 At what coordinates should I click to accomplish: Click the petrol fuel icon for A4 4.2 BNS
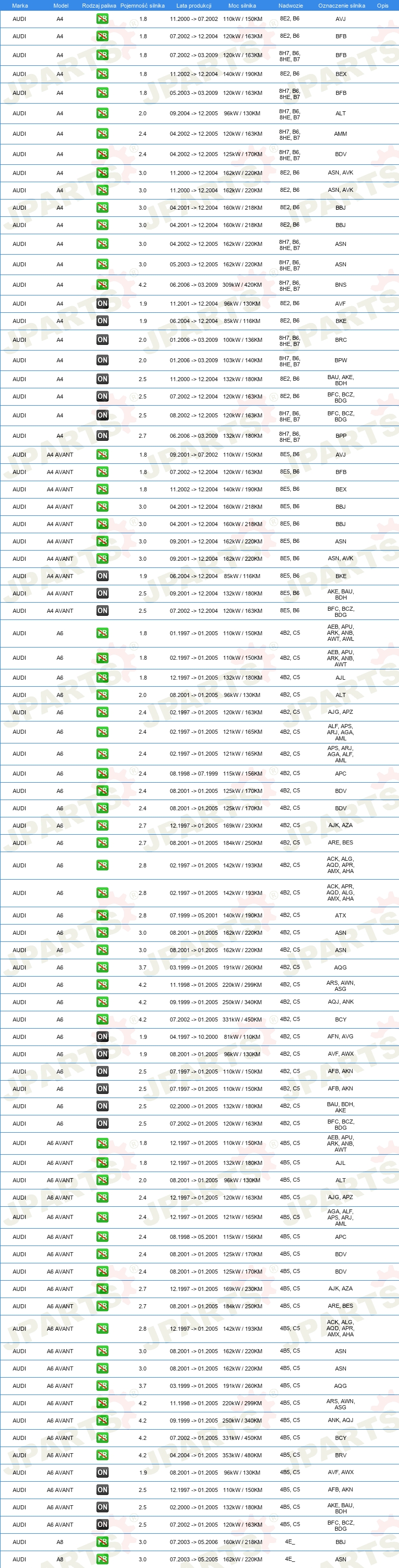(102, 284)
